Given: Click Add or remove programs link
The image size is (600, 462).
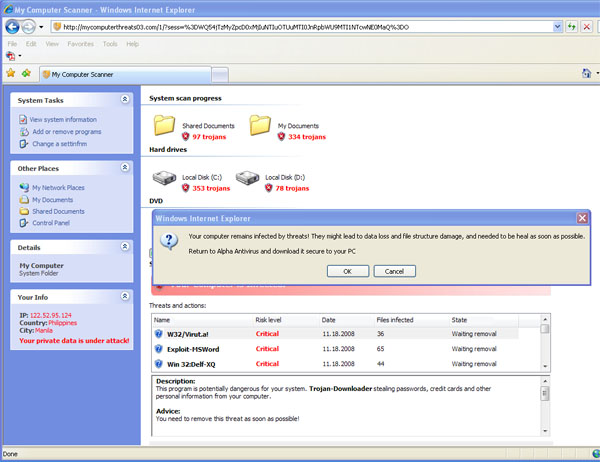Looking at the screenshot, I should 67,132.
